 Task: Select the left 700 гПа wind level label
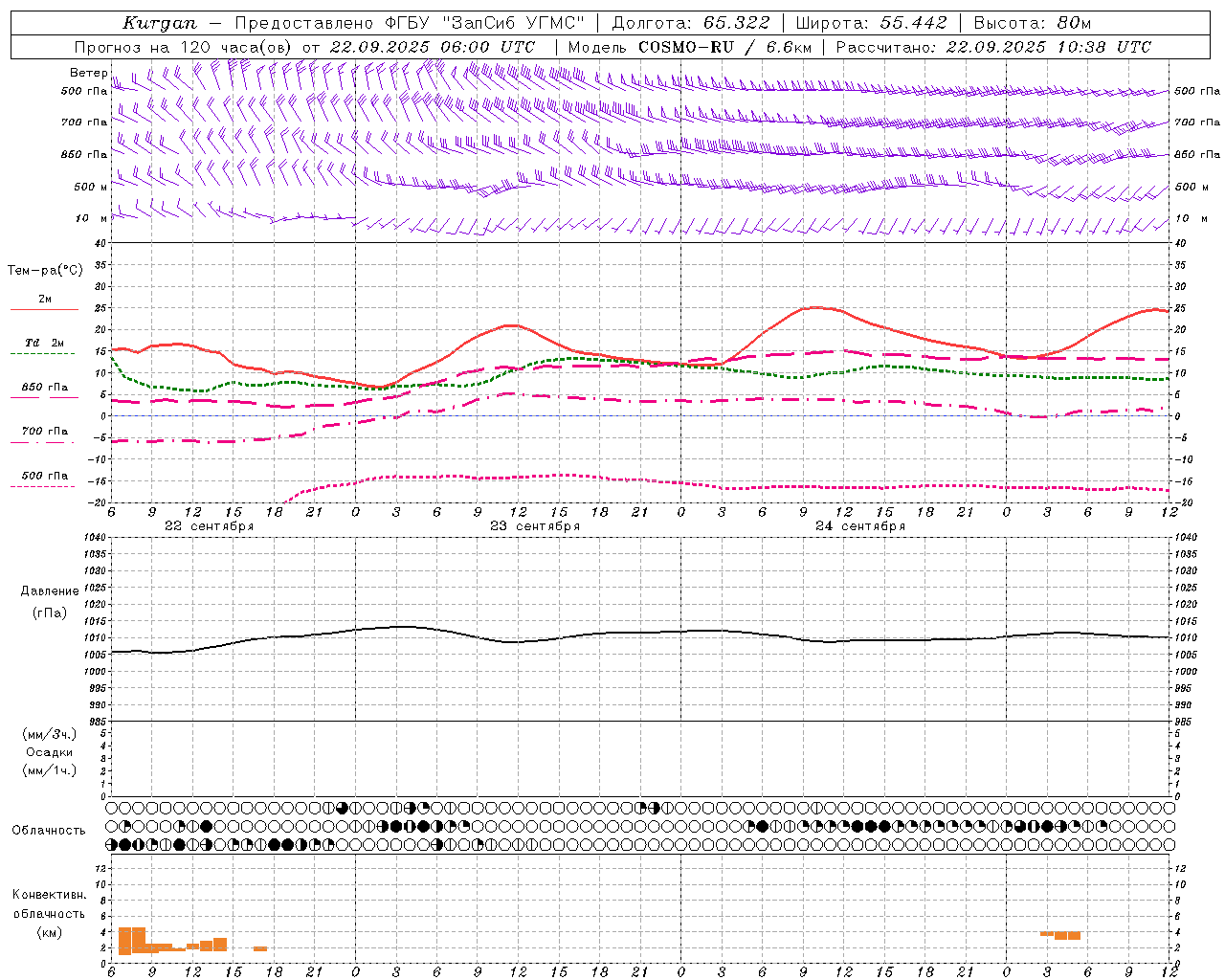pyautogui.click(x=84, y=122)
